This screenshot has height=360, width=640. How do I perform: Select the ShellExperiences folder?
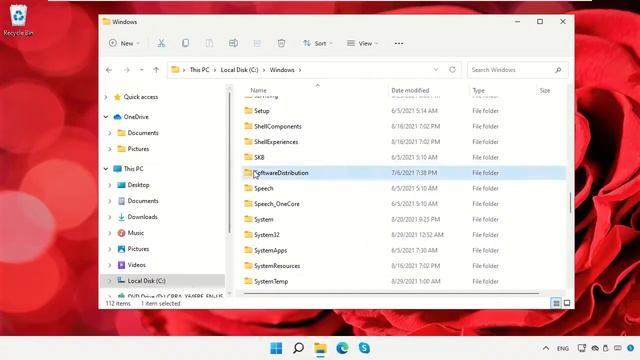(x=276, y=142)
